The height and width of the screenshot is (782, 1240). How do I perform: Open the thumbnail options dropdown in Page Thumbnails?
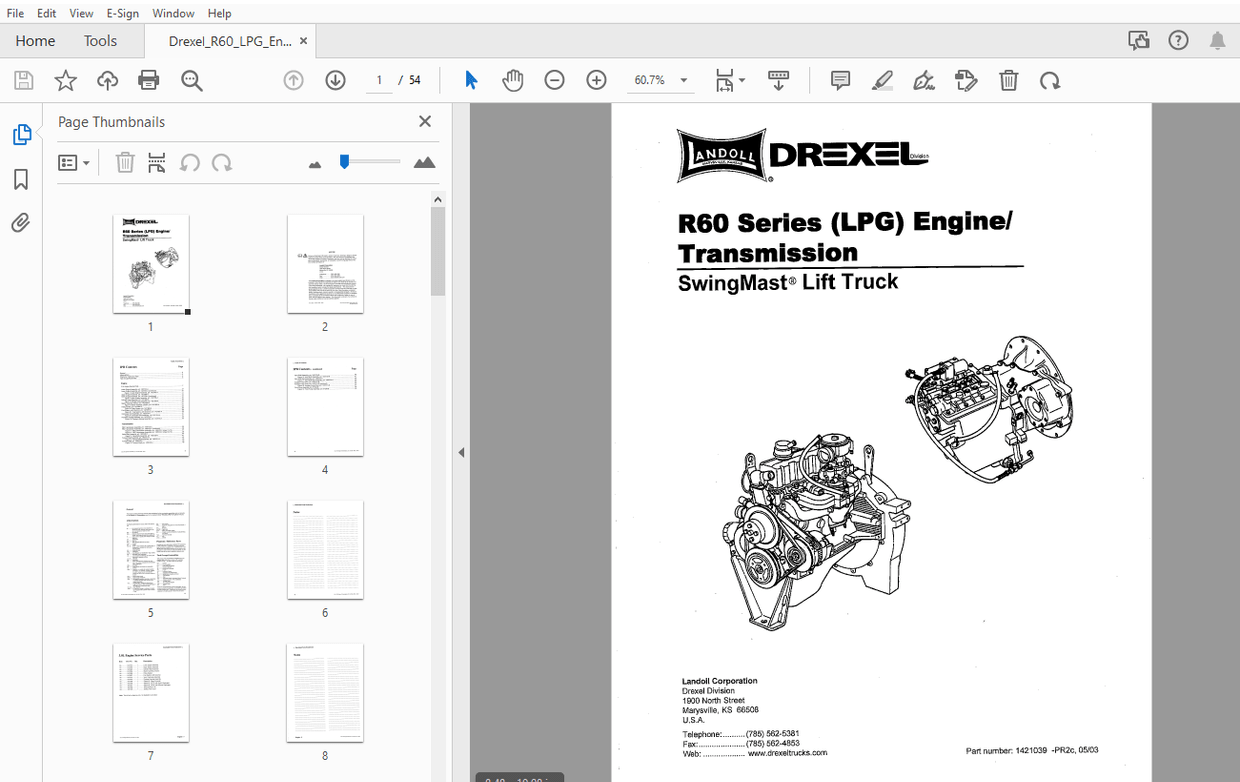click(x=74, y=161)
